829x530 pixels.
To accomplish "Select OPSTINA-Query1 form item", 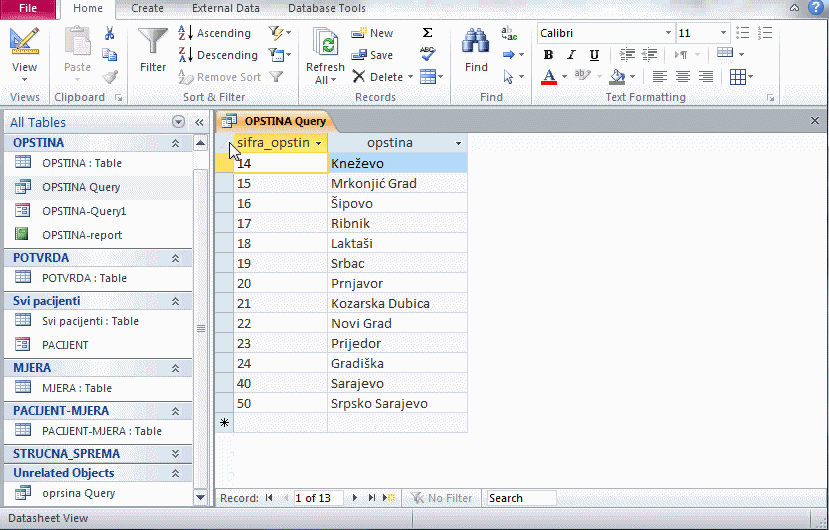I will [x=84, y=211].
